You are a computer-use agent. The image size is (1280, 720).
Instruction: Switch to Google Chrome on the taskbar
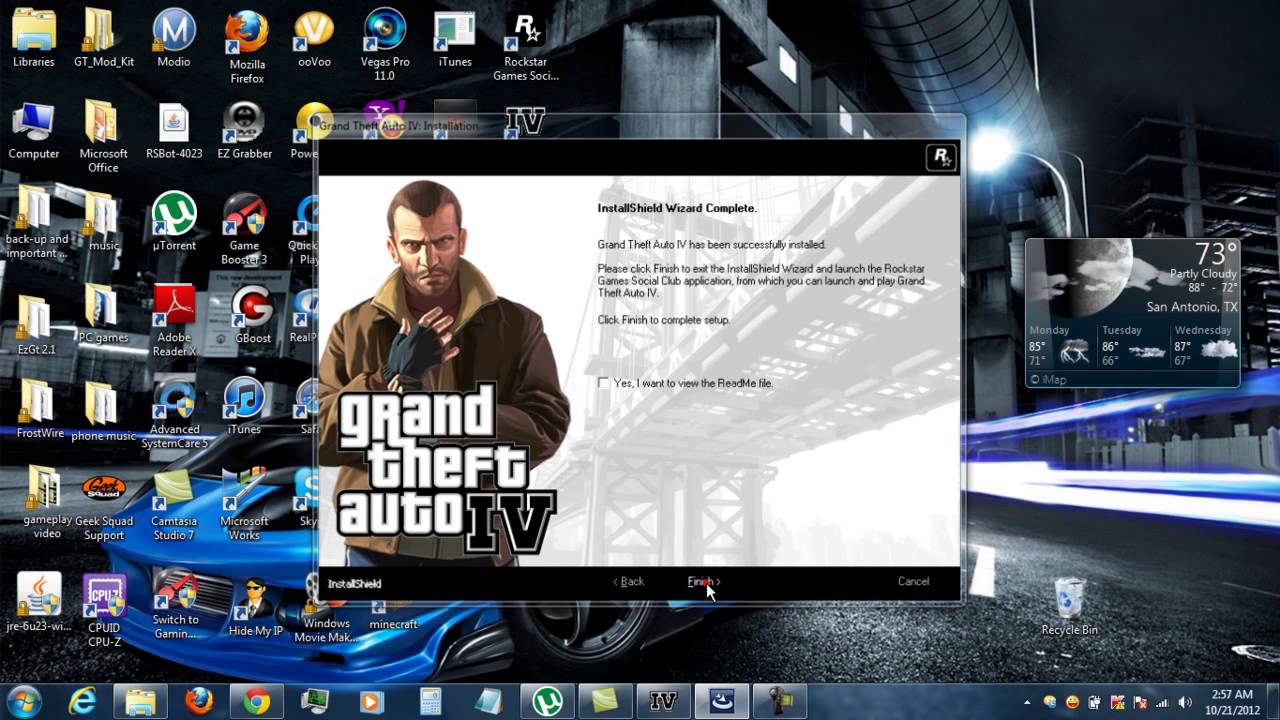coord(257,702)
